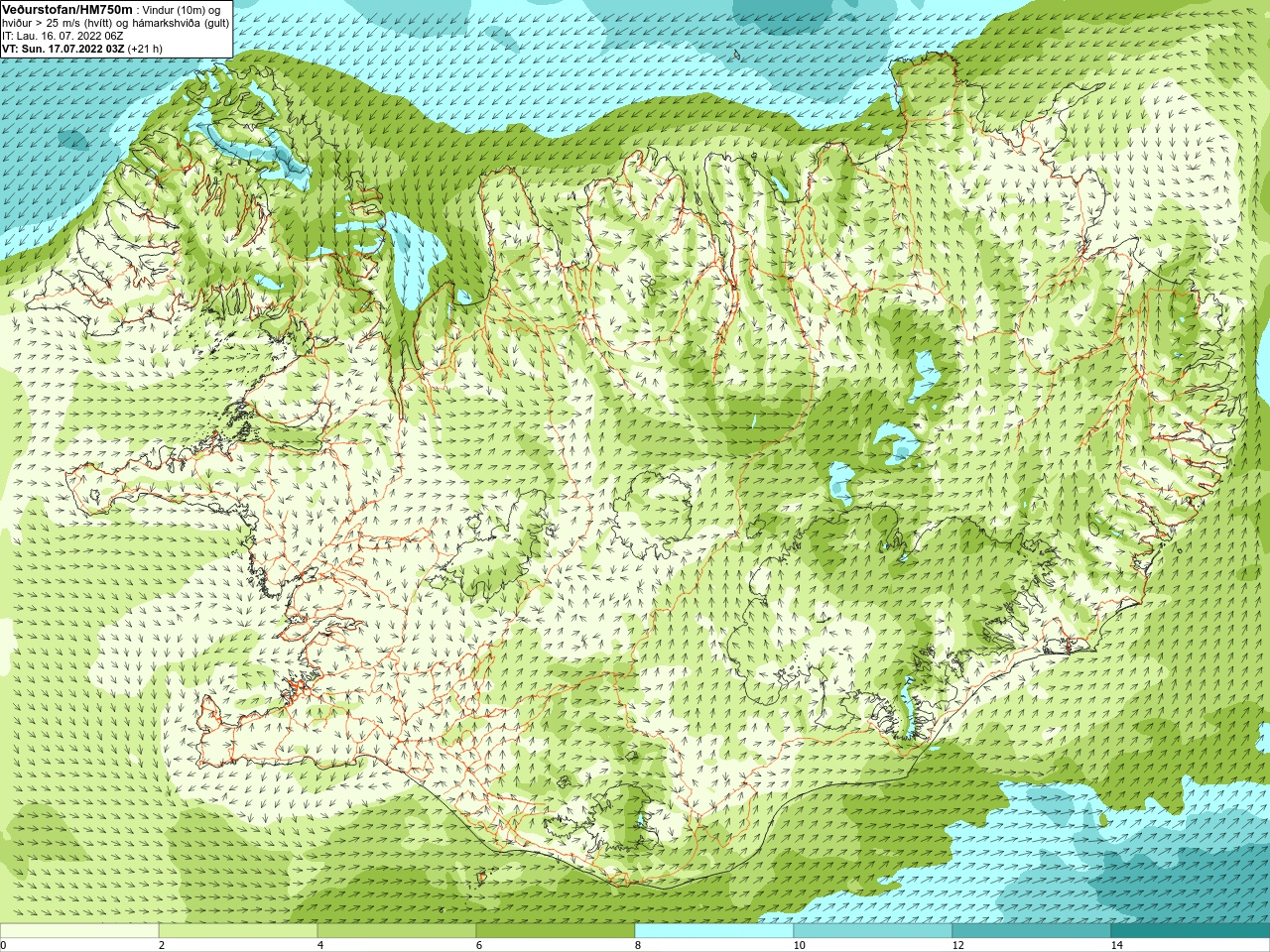Click the scale label '6'

479,945
